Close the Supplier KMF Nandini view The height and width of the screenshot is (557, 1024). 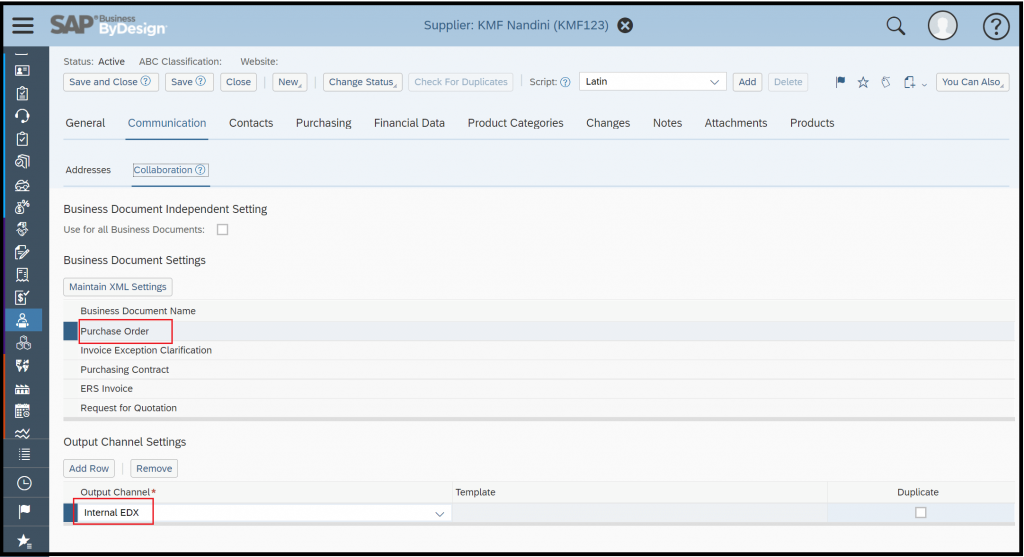[625, 25]
